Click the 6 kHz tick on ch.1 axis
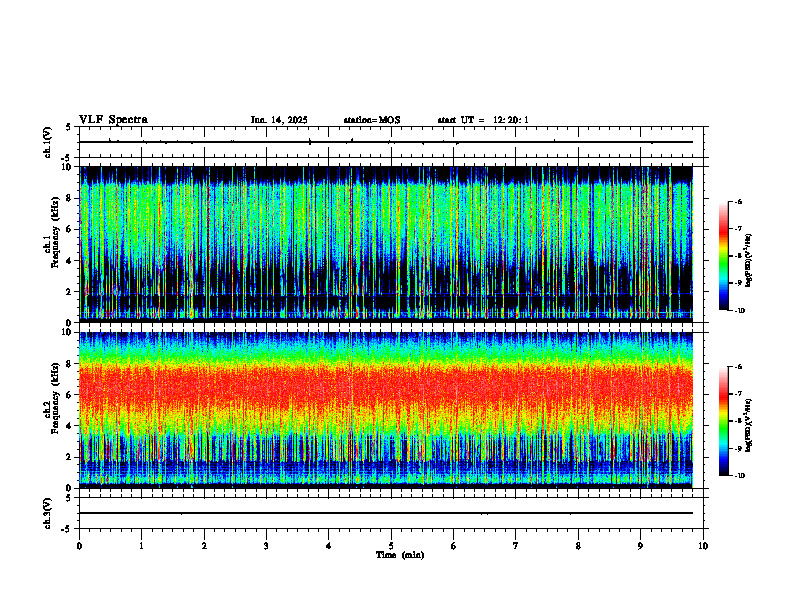 tap(70, 229)
